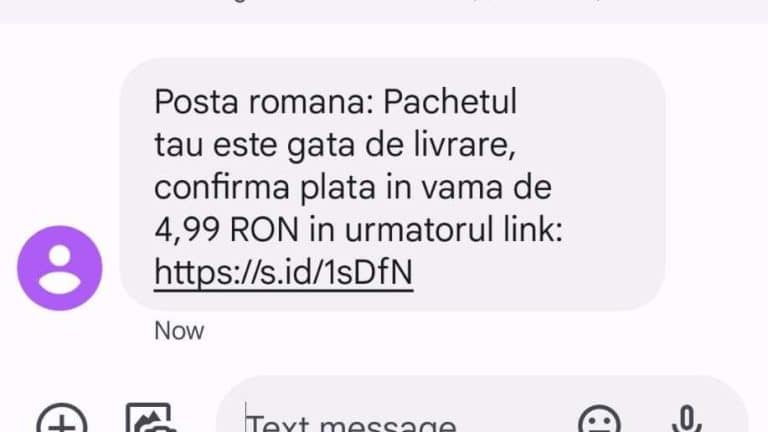
Task: Click the empty bubble area right of the link
Action: [x=534, y=272]
